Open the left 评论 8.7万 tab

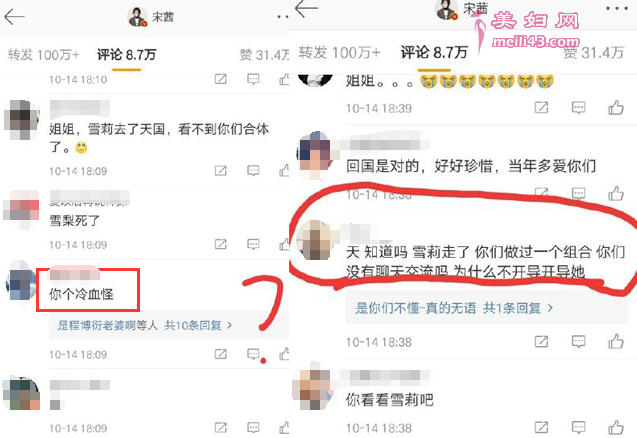(x=126, y=54)
